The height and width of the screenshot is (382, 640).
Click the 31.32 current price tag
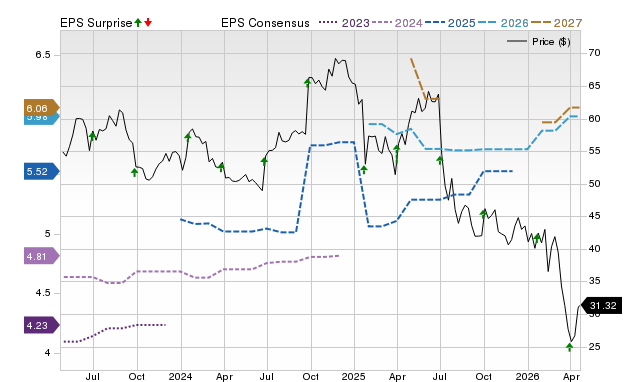click(601, 306)
